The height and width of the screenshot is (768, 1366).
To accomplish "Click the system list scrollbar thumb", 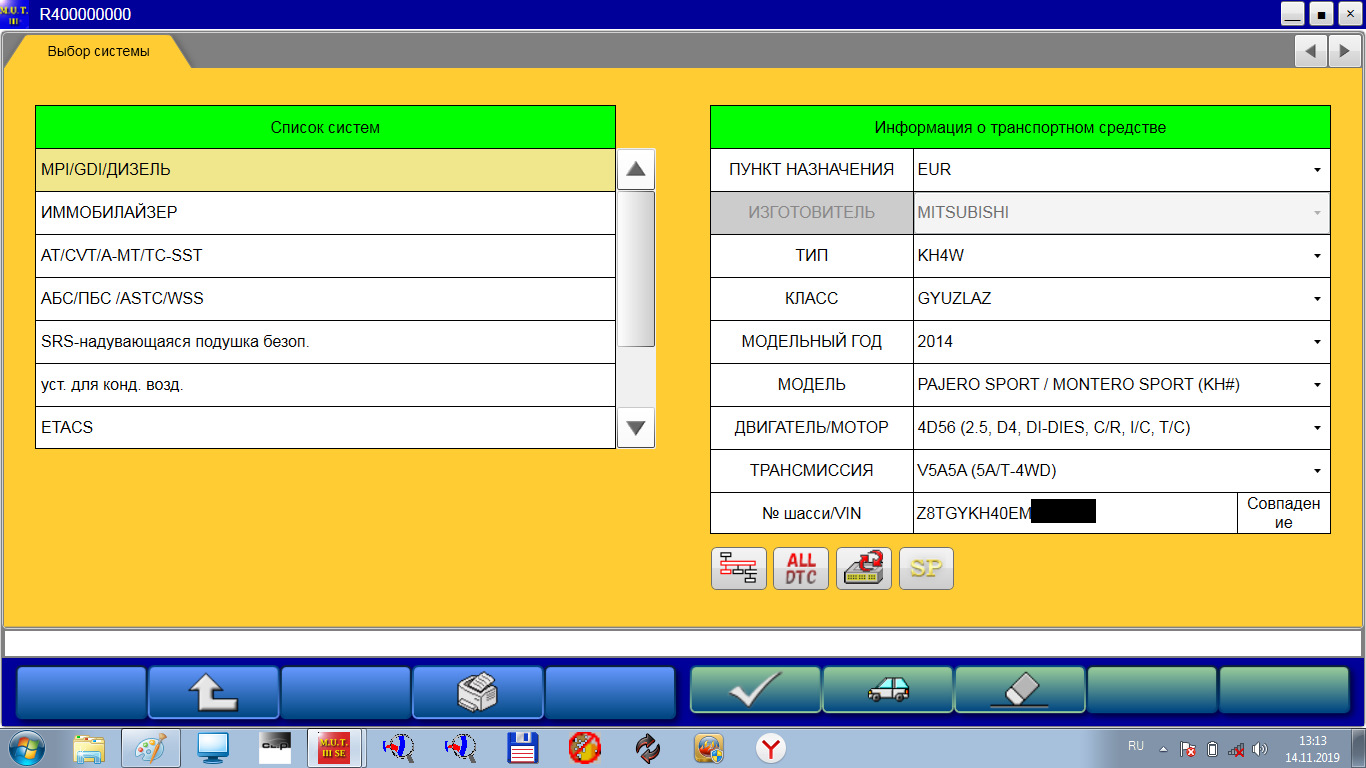I will 636,269.
